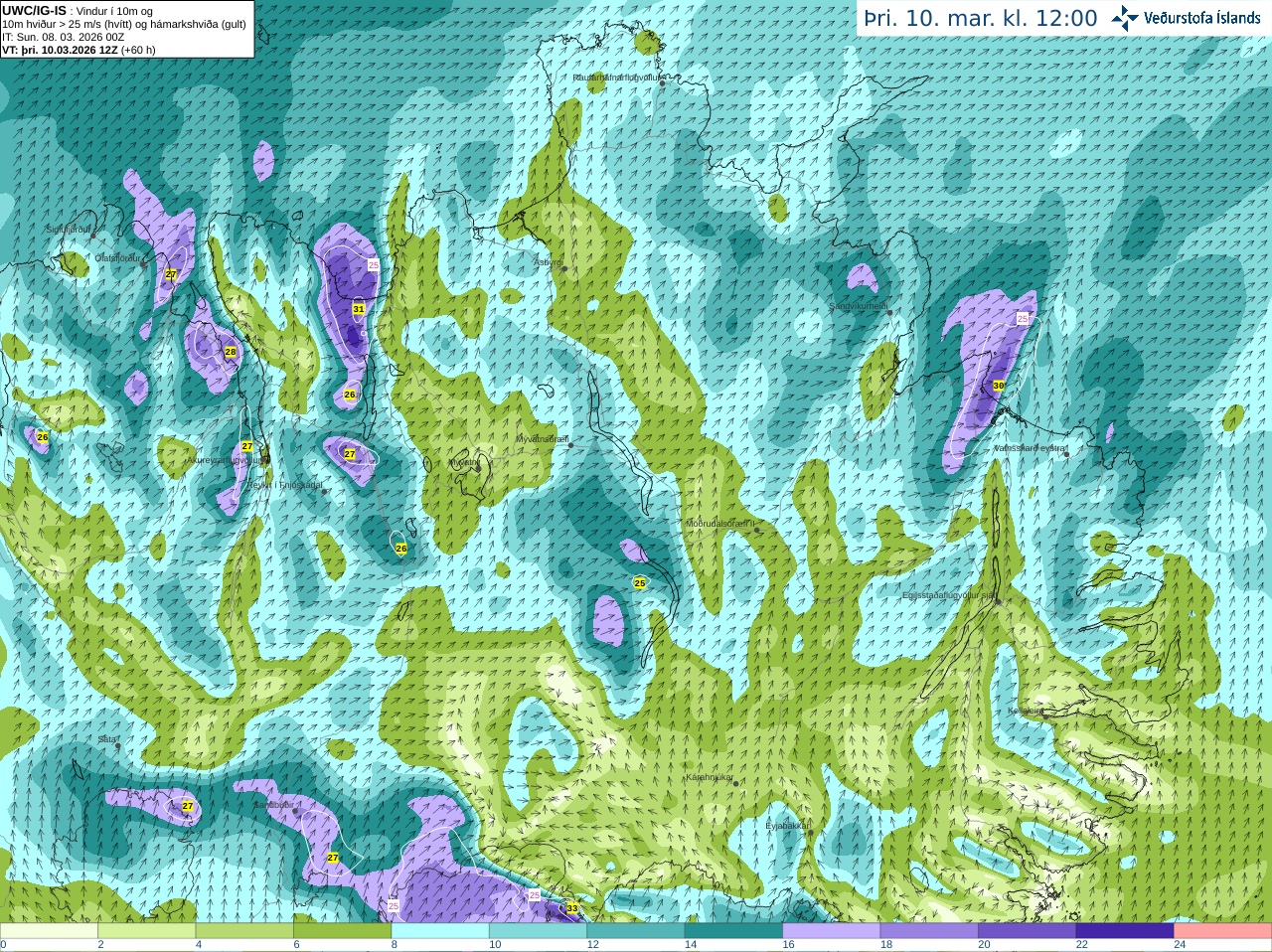Select the 2–4 m/s legend swatch

point(147,931)
